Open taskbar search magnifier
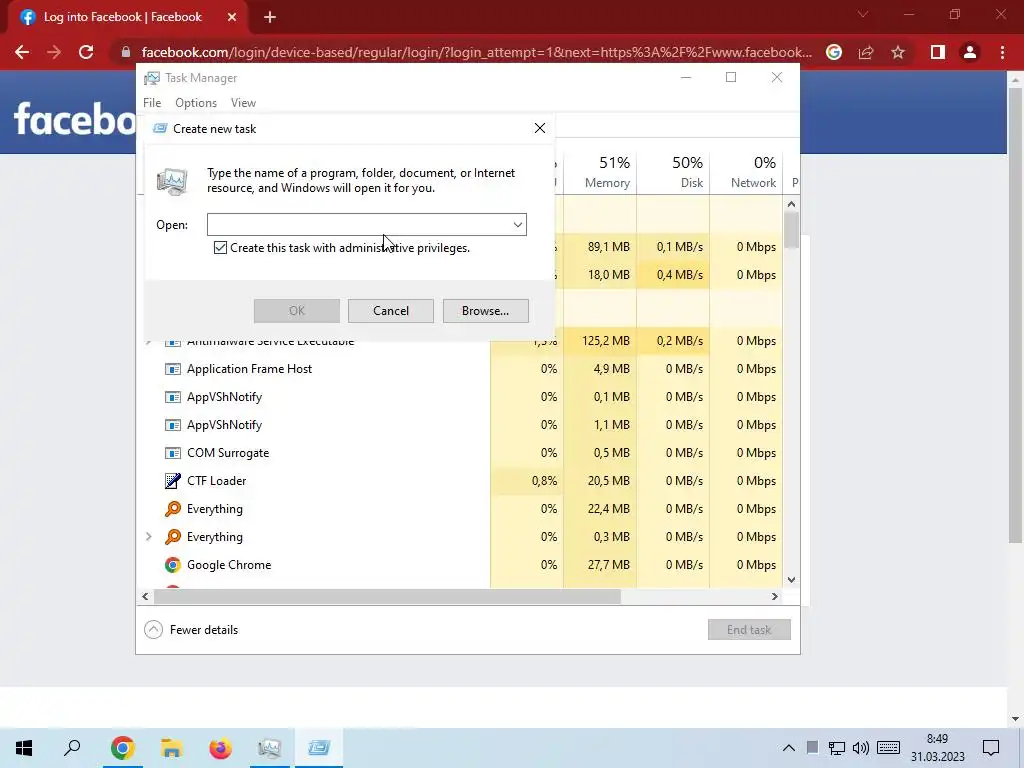The width and height of the screenshot is (1024, 768). click(72, 748)
